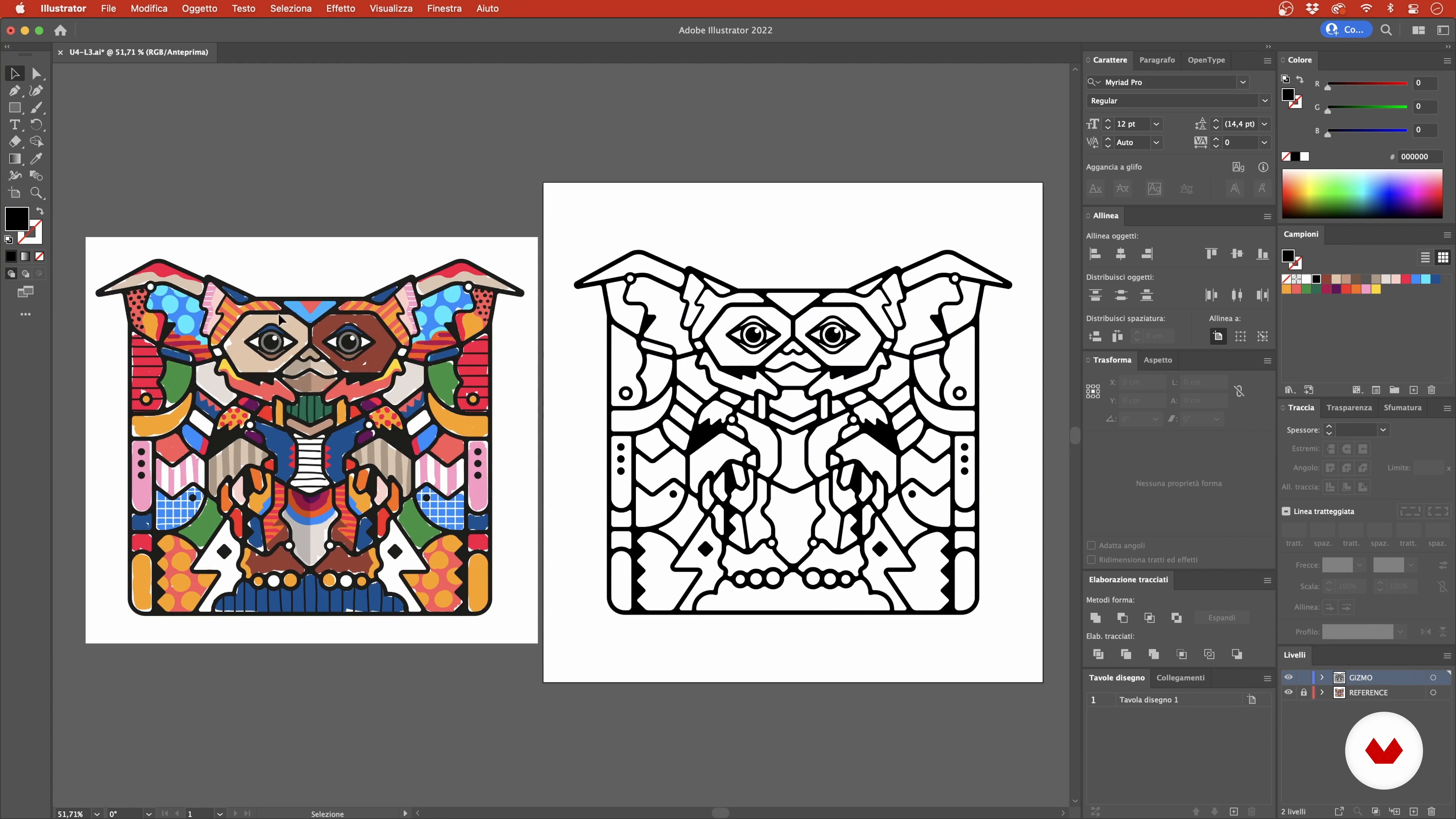Toggle the Aggancia a glifo snap button
The width and height of the screenshot is (1456, 819).
coord(1238,167)
